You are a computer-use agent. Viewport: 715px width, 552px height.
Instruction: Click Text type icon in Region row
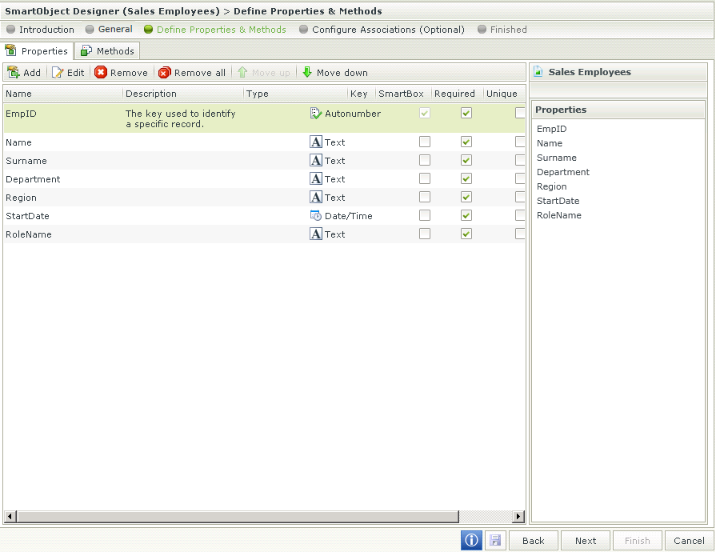tap(316, 197)
